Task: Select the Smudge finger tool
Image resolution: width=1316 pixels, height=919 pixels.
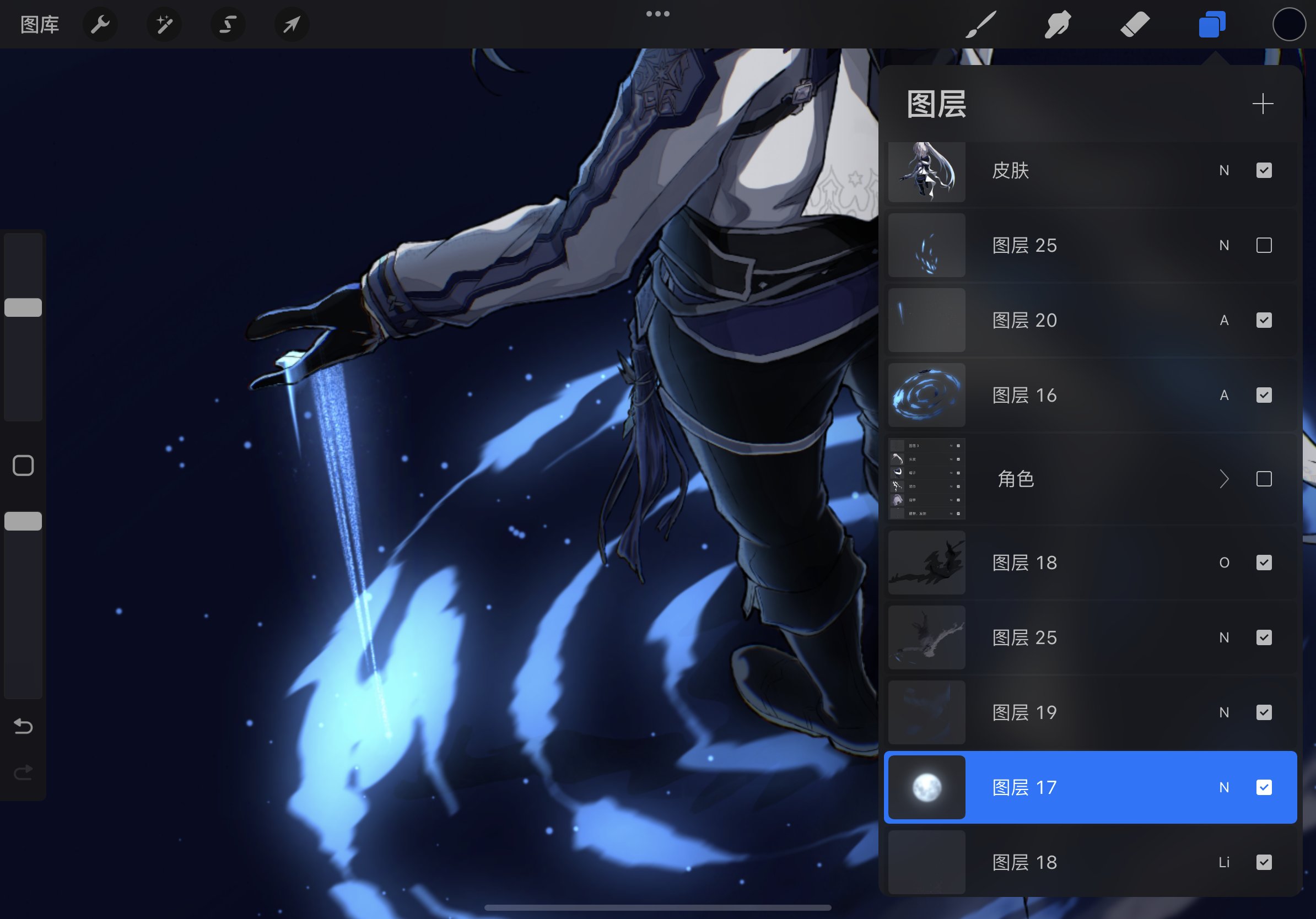Action: 1058,25
